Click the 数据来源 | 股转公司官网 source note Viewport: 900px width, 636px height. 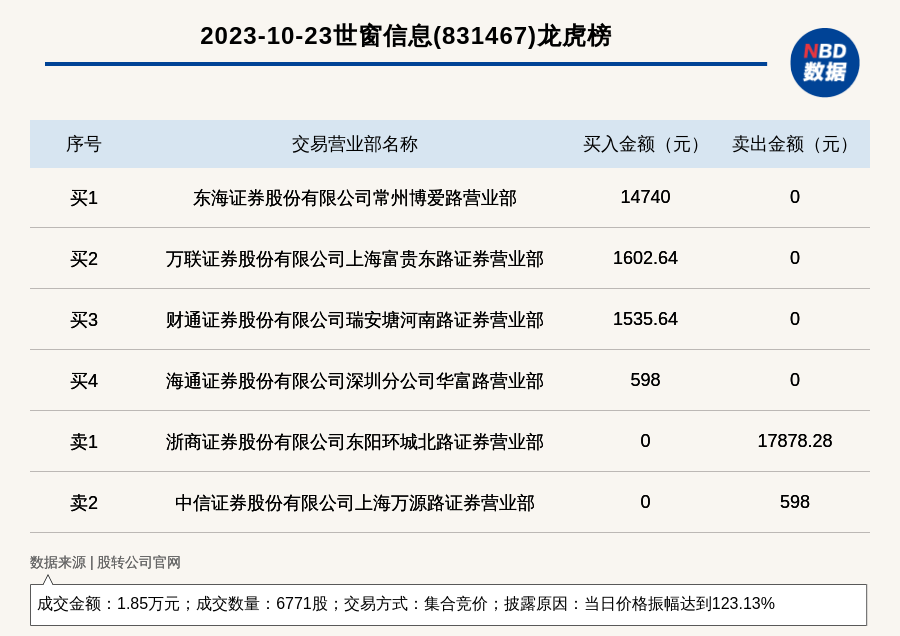tap(105, 563)
